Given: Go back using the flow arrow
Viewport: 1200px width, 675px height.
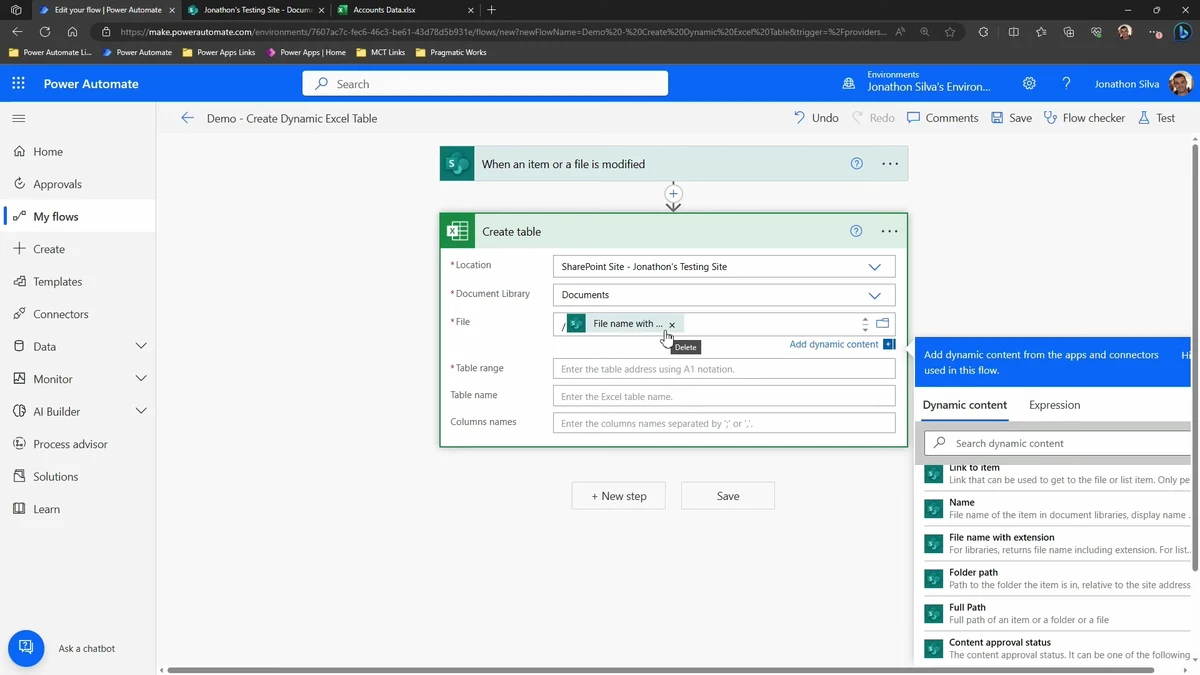Looking at the screenshot, I should coord(187,118).
